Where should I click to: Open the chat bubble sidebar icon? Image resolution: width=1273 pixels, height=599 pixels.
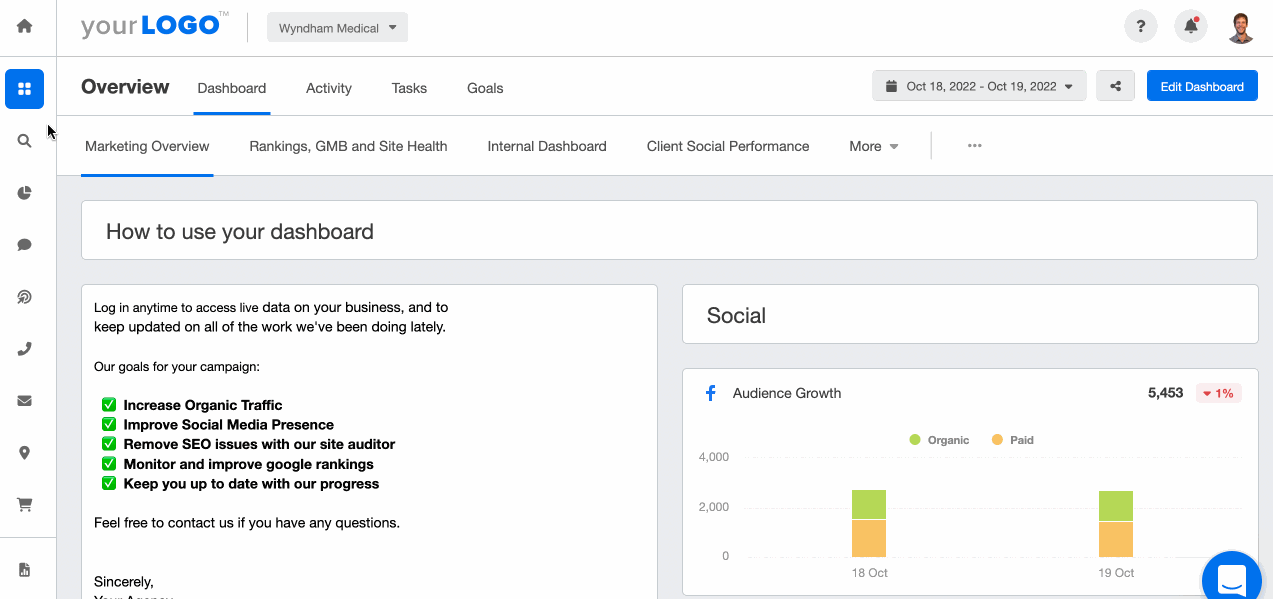click(x=24, y=245)
